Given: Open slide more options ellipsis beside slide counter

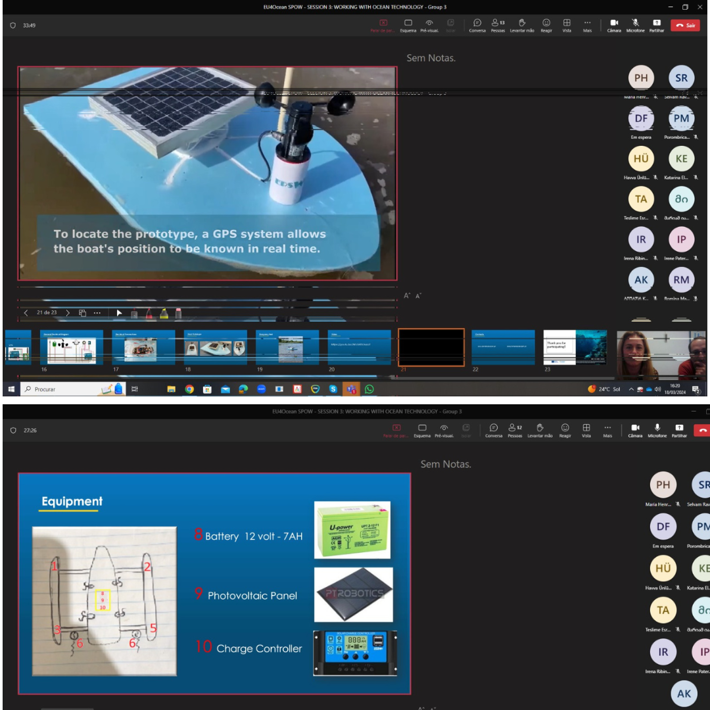Looking at the screenshot, I should point(97,313).
